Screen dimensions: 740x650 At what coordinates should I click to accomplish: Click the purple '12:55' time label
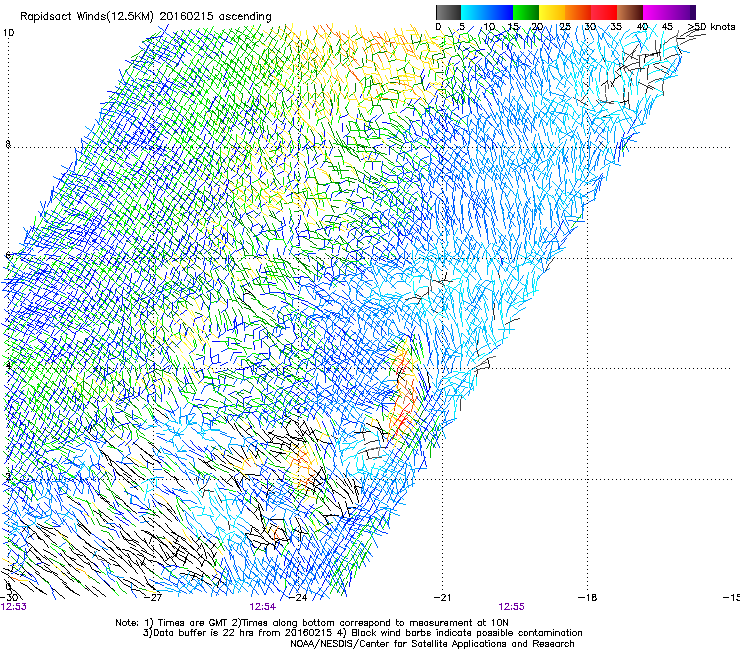pos(512,607)
